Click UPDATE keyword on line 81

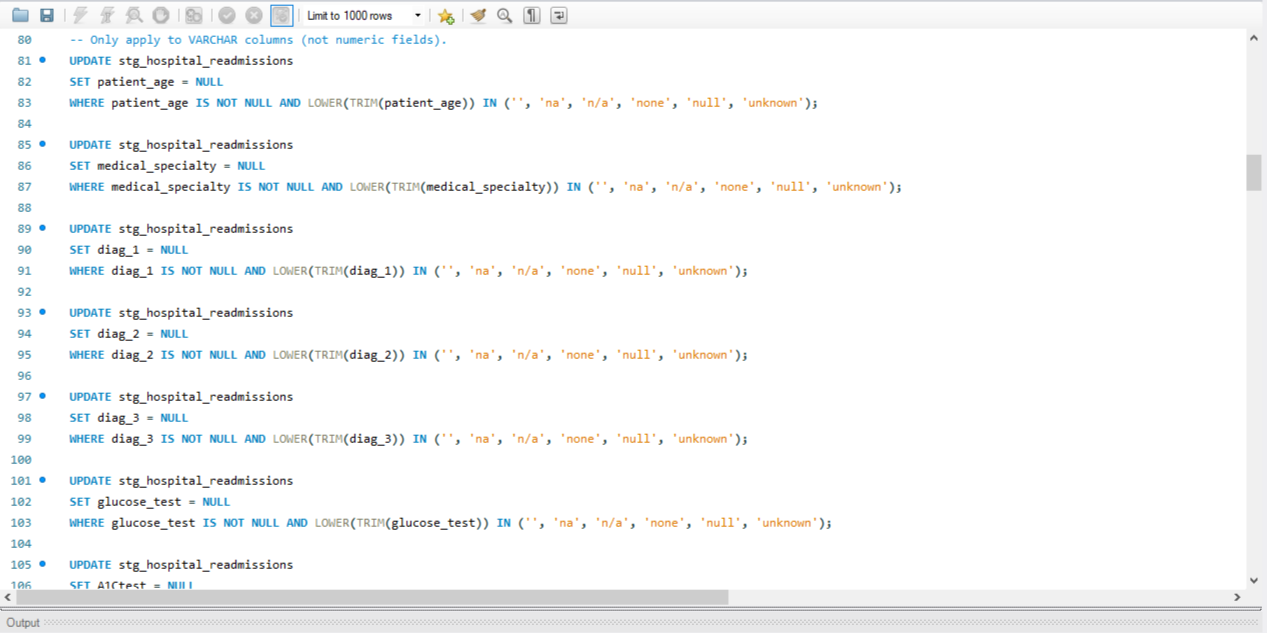(x=90, y=61)
